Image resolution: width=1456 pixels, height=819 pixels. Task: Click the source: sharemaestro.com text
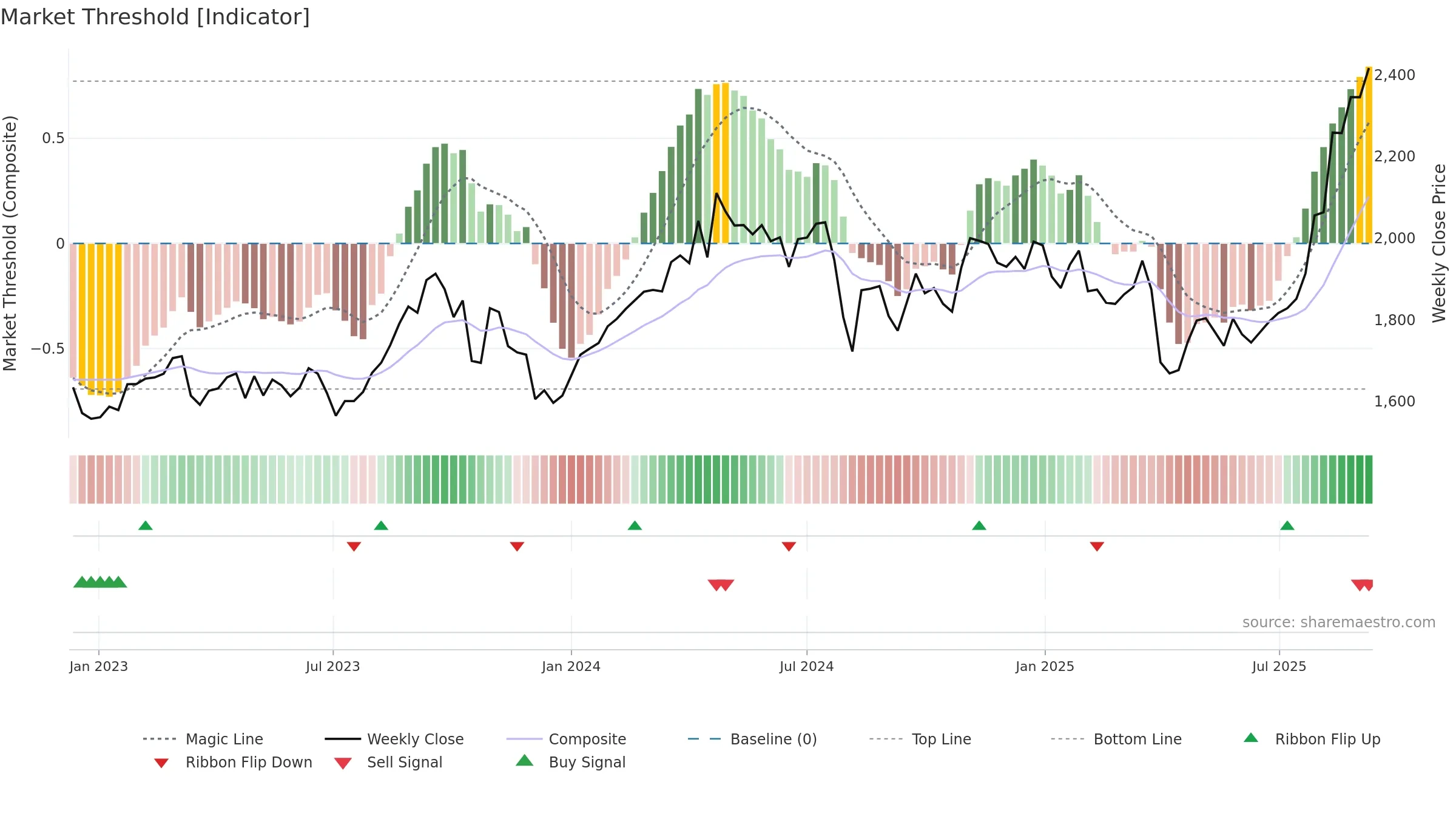(1339, 622)
